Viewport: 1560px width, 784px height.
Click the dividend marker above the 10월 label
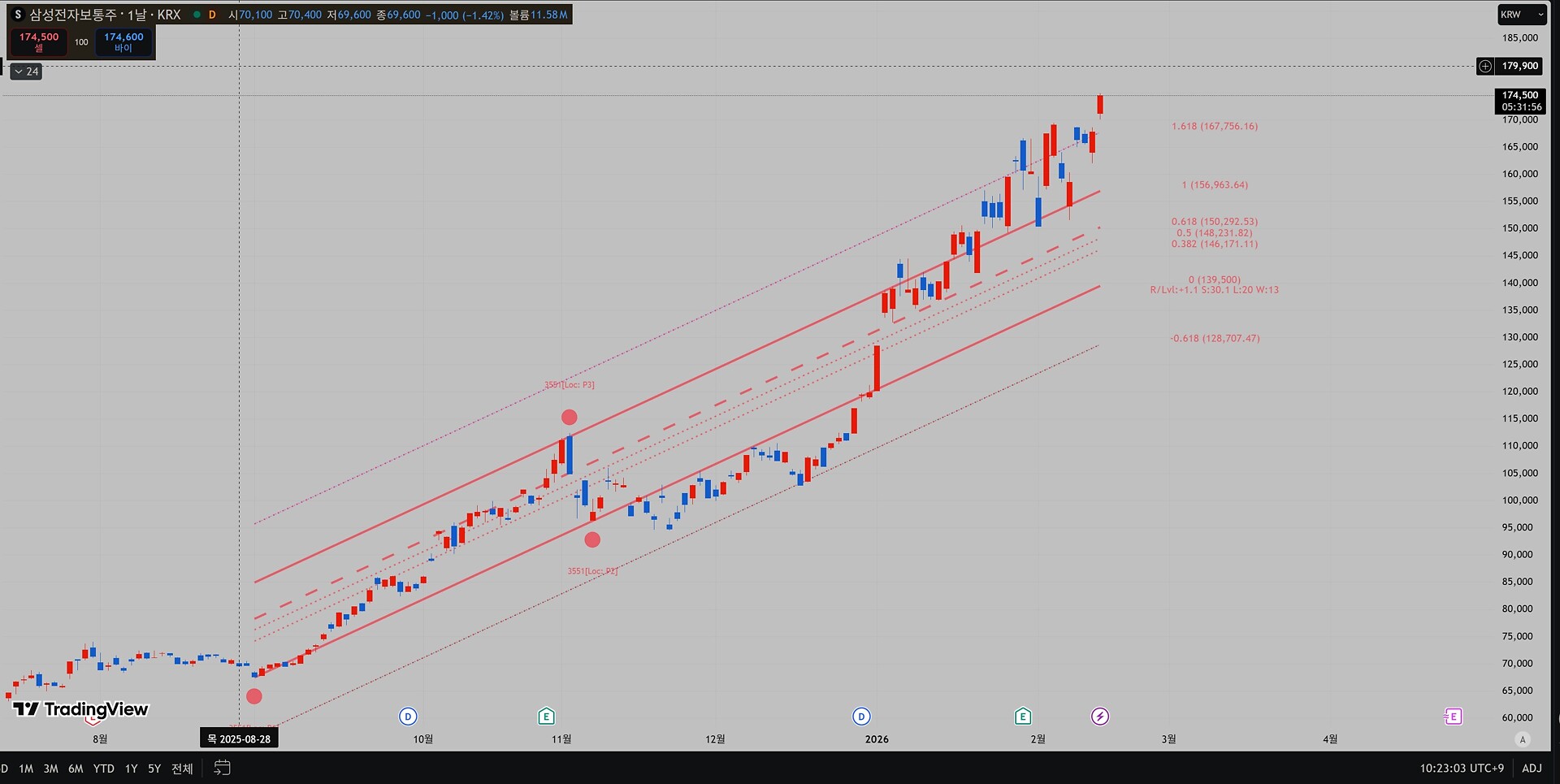[408, 716]
